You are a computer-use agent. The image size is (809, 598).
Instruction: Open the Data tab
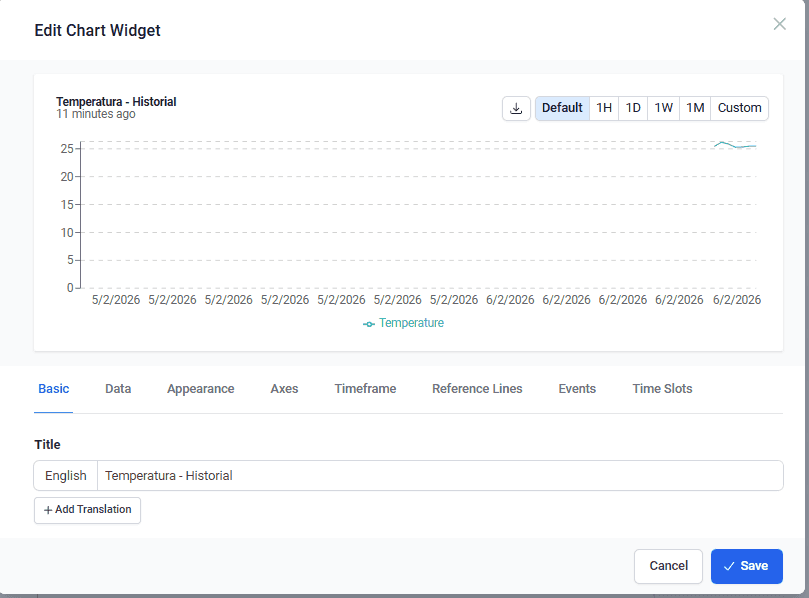tap(118, 389)
